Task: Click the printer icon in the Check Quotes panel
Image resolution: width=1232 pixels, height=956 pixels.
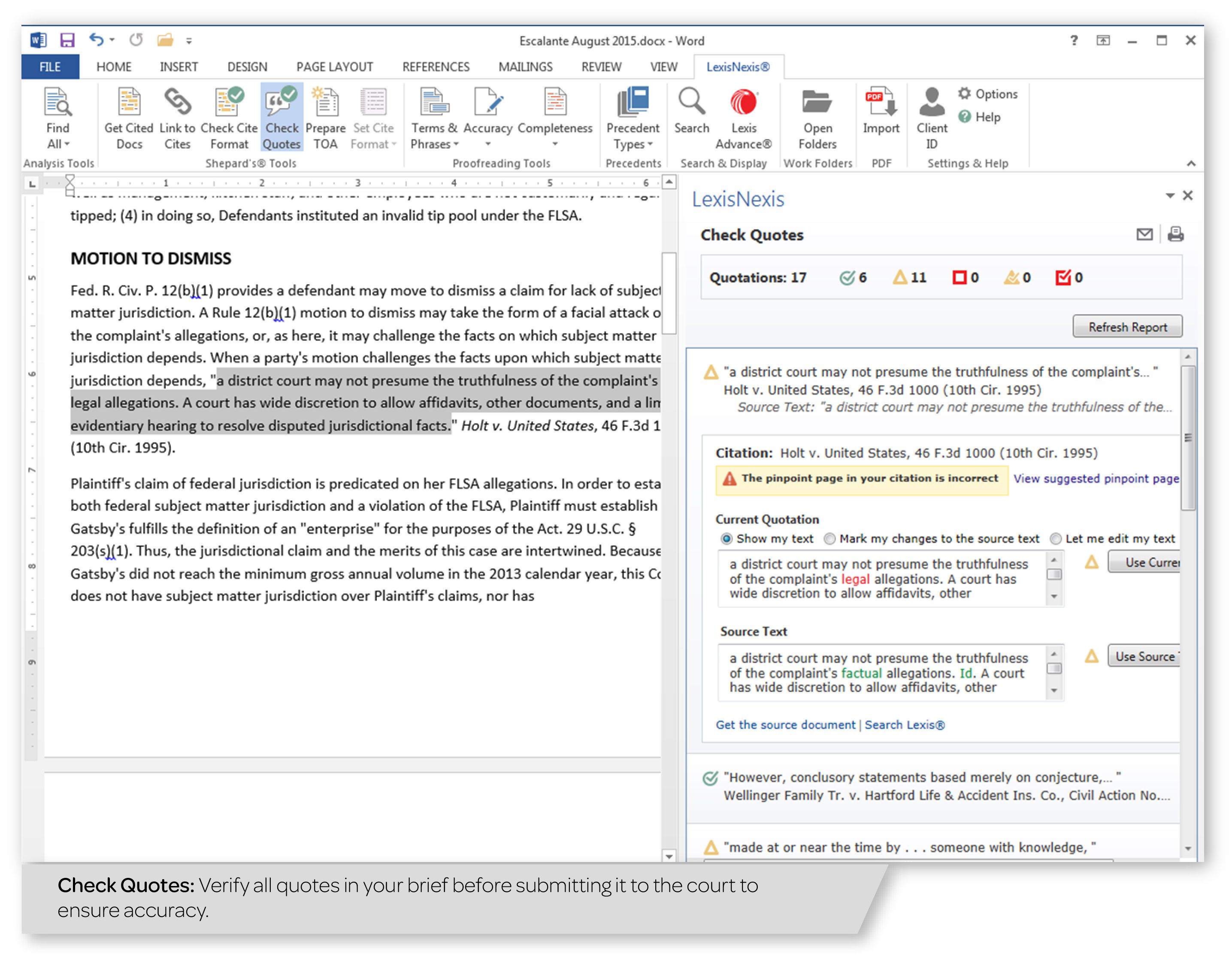Action: pyautogui.click(x=1176, y=234)
